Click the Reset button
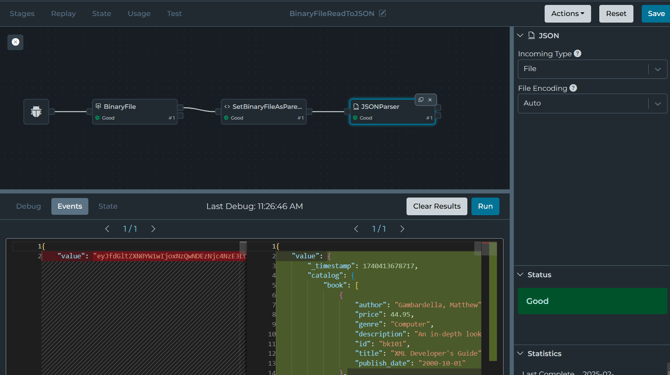Screen dimensions: 670x375 coord(616,14)
